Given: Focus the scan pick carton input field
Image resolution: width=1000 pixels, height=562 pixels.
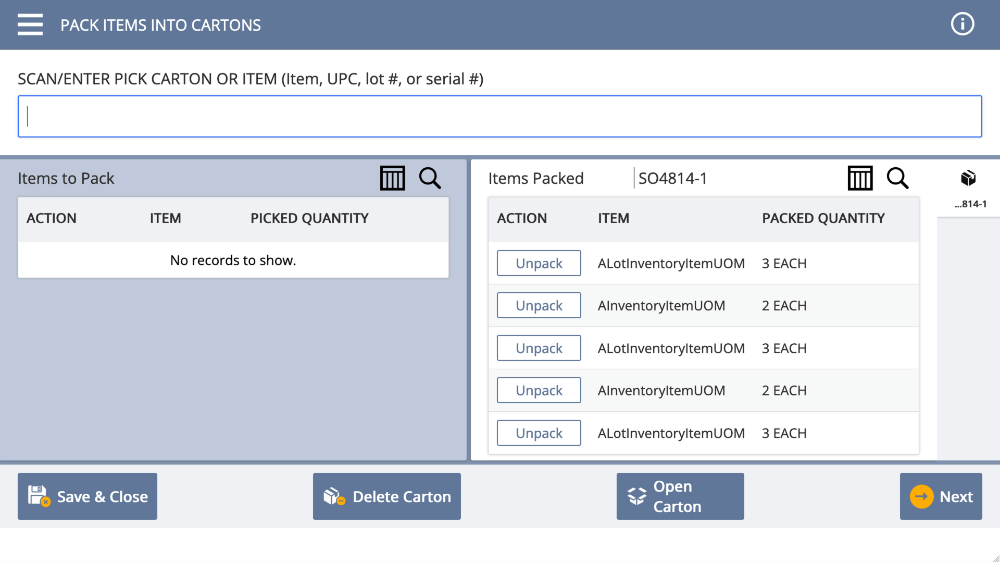Looking at the screenshot, I should point(500,116).
